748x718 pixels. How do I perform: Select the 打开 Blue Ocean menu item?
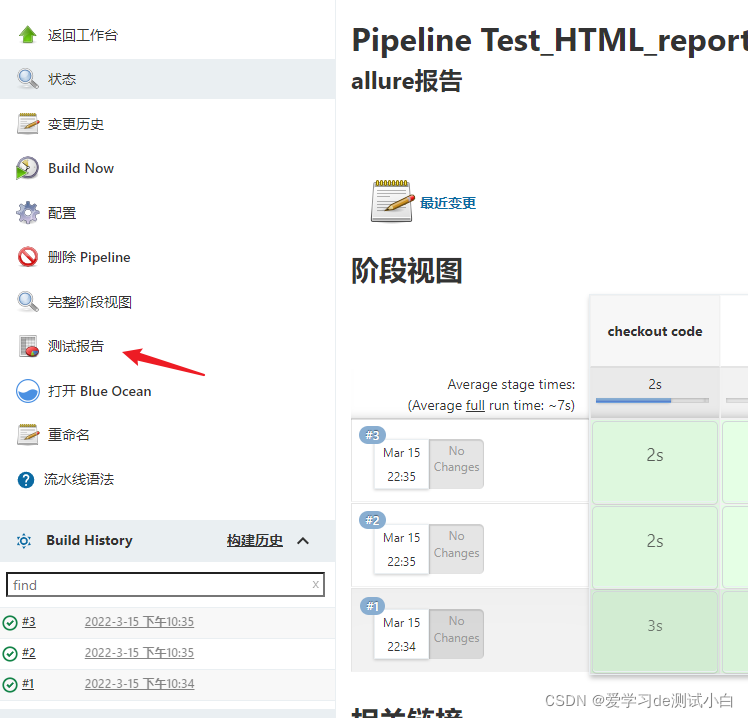click(99, 391)
